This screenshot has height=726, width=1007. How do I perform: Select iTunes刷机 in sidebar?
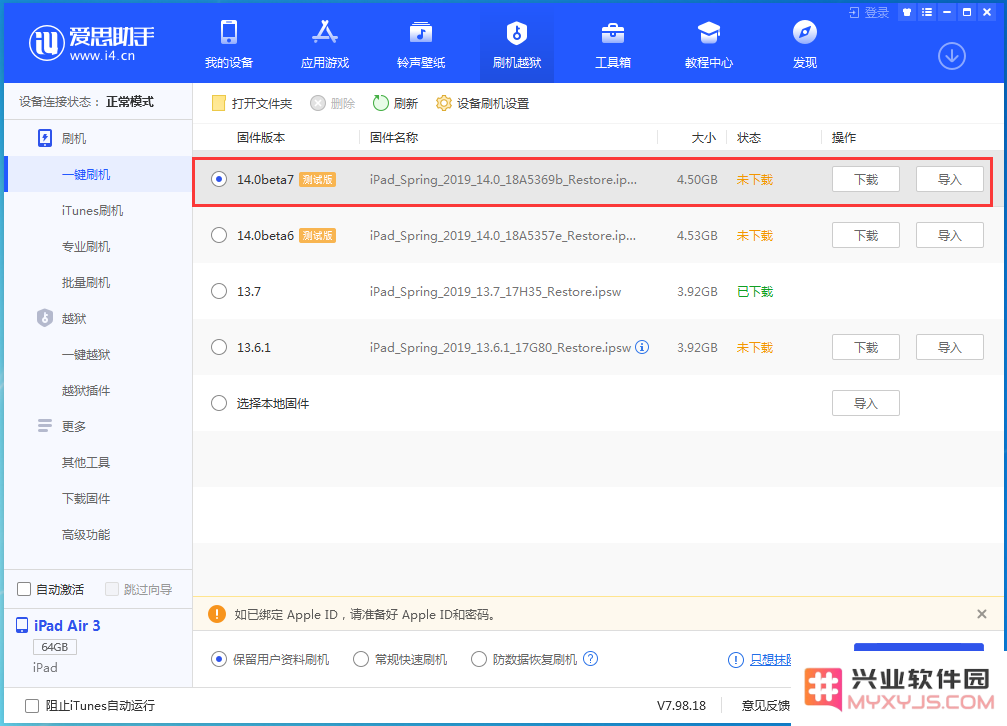(92, 211)
